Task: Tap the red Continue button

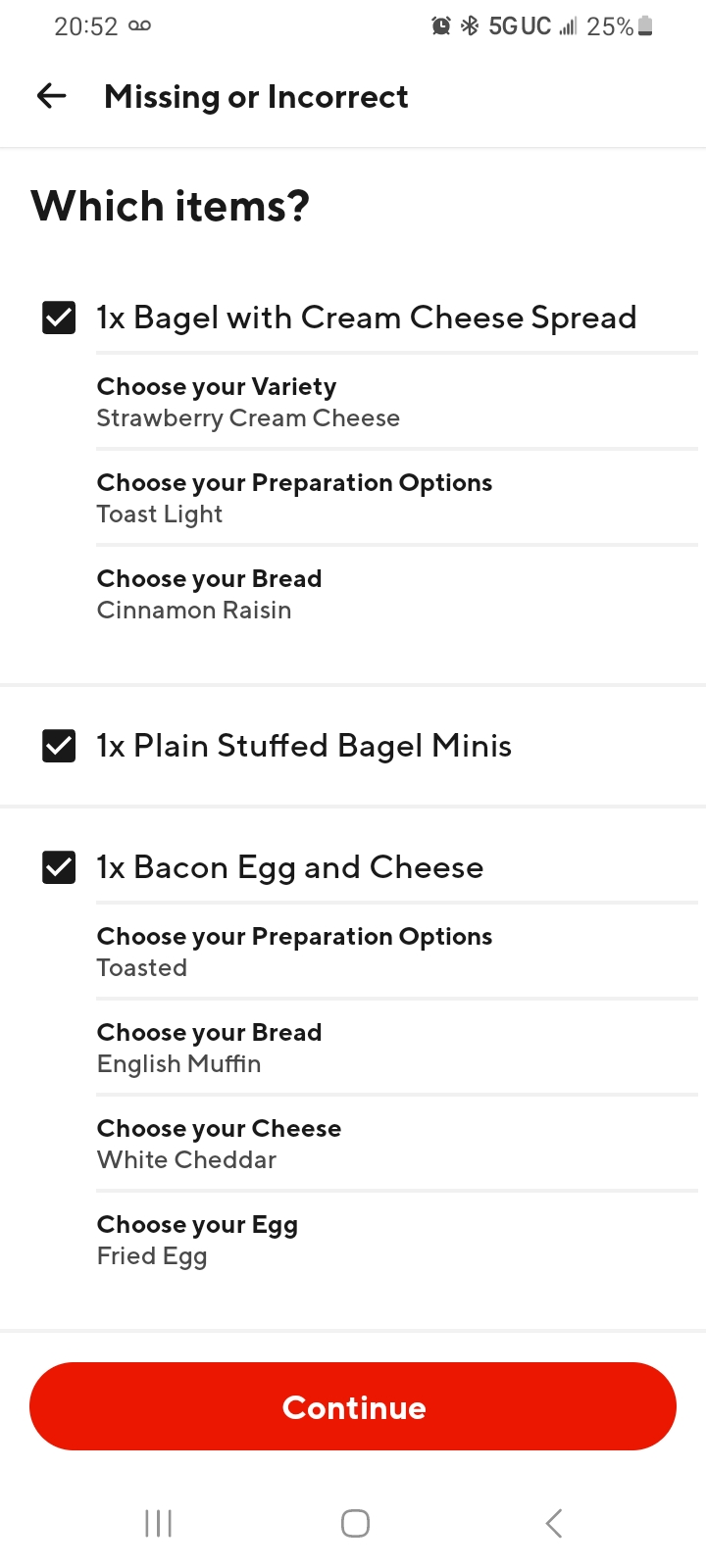Action: click(x=353, y=1406)
